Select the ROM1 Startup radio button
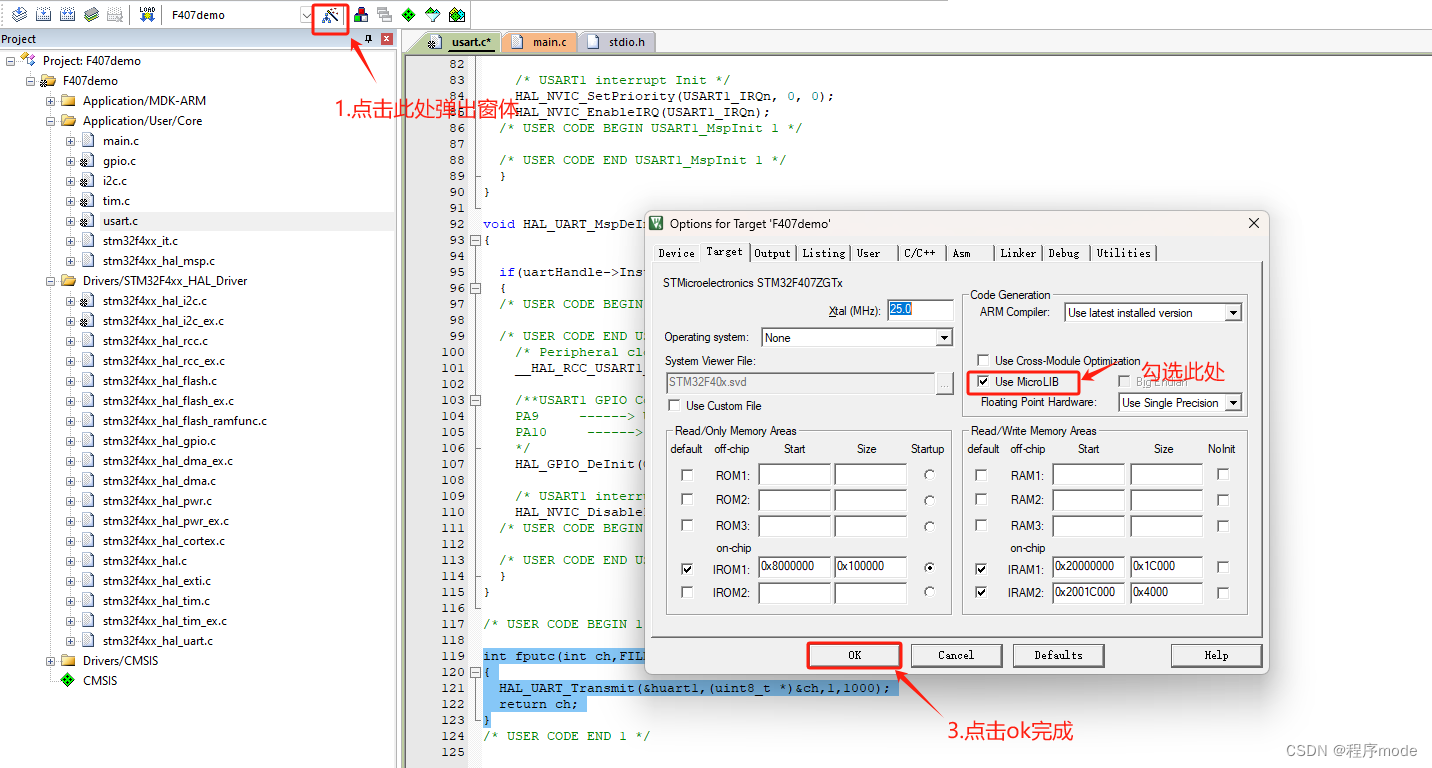This screenshot has width=1432, height=768. [x=930, y=475]
